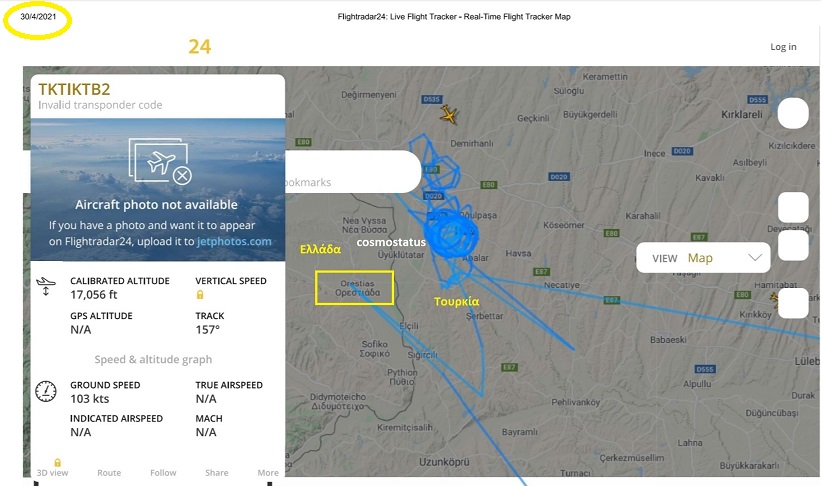Click the altitude plane icon
This screenshot has width=821, height=486.
46,286
